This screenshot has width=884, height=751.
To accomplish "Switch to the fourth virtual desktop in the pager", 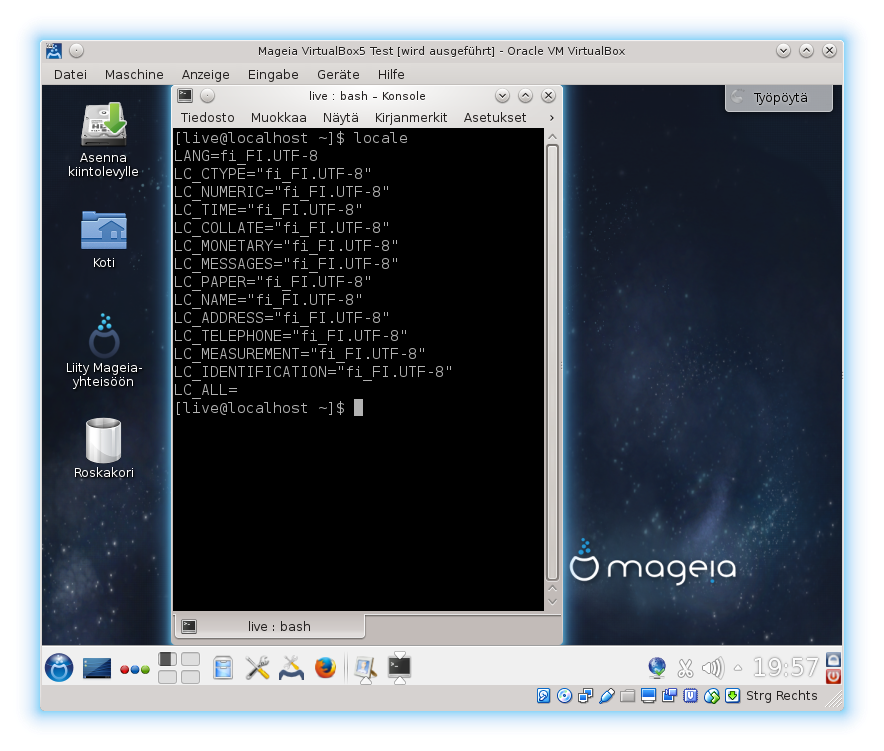I will (x=191, y=677).
